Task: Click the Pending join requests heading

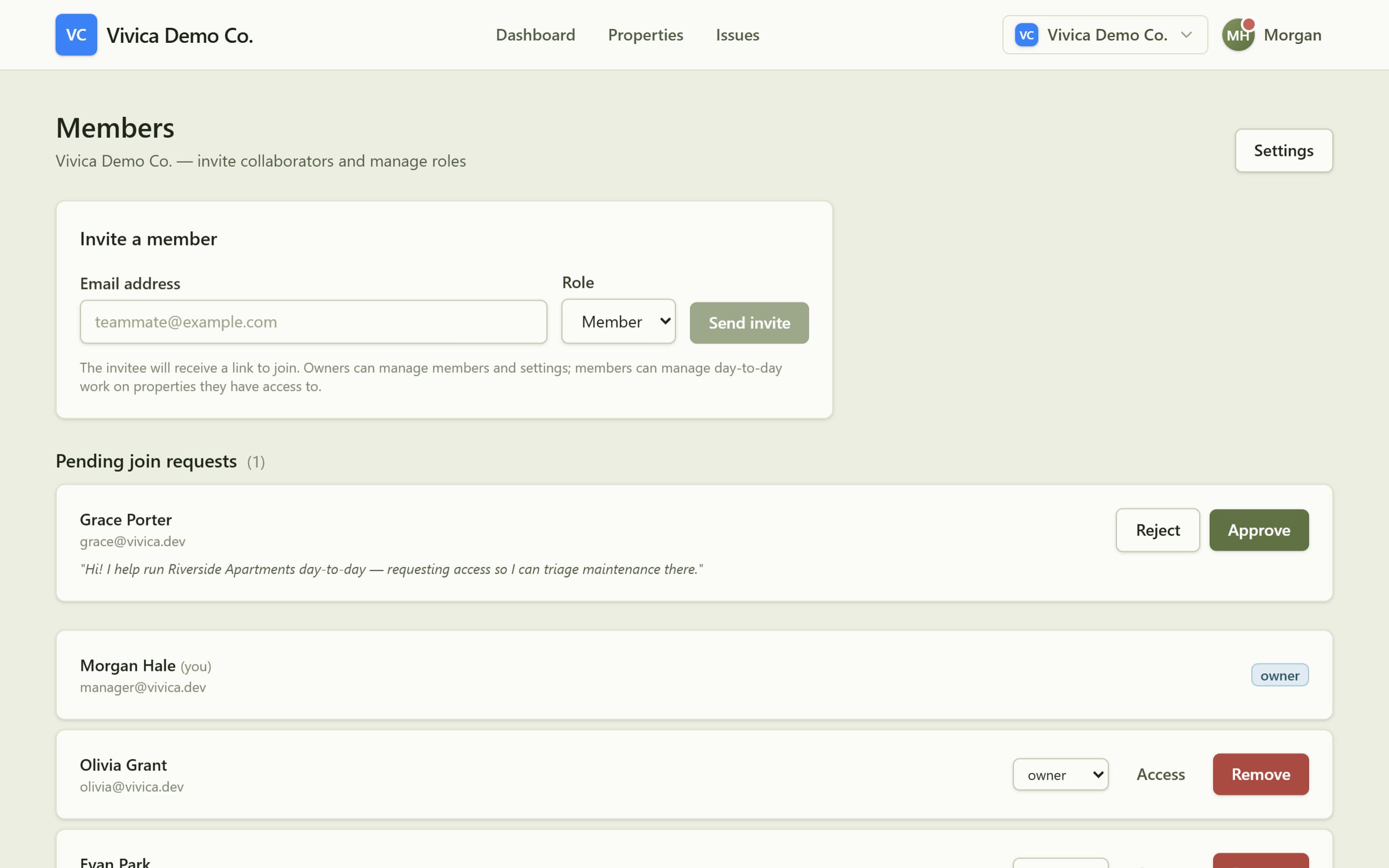Action: pyautogui.click(x=146, y=461)
